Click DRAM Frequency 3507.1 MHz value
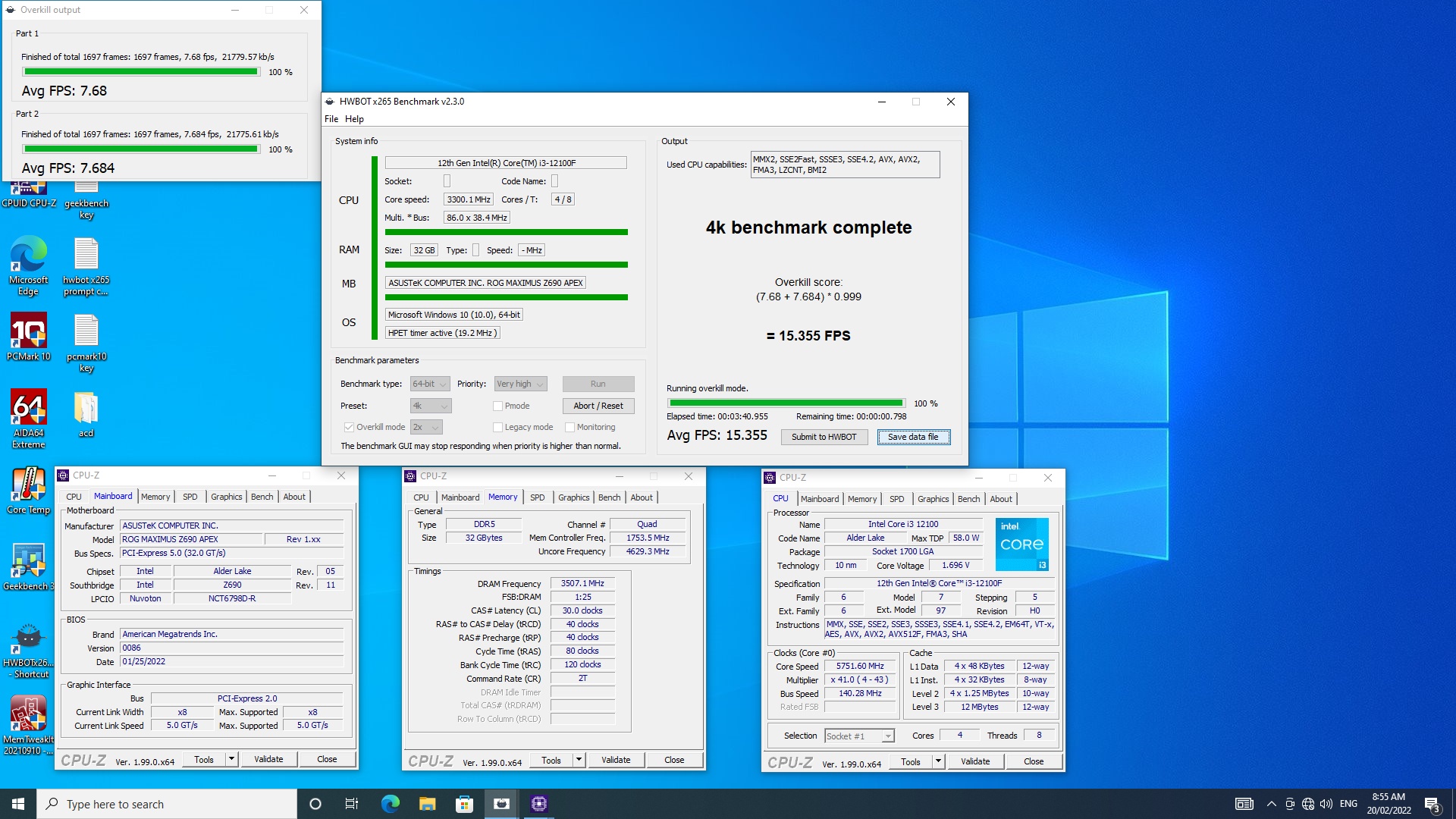This screenshot has height=819, width=1456. (582, 583)
